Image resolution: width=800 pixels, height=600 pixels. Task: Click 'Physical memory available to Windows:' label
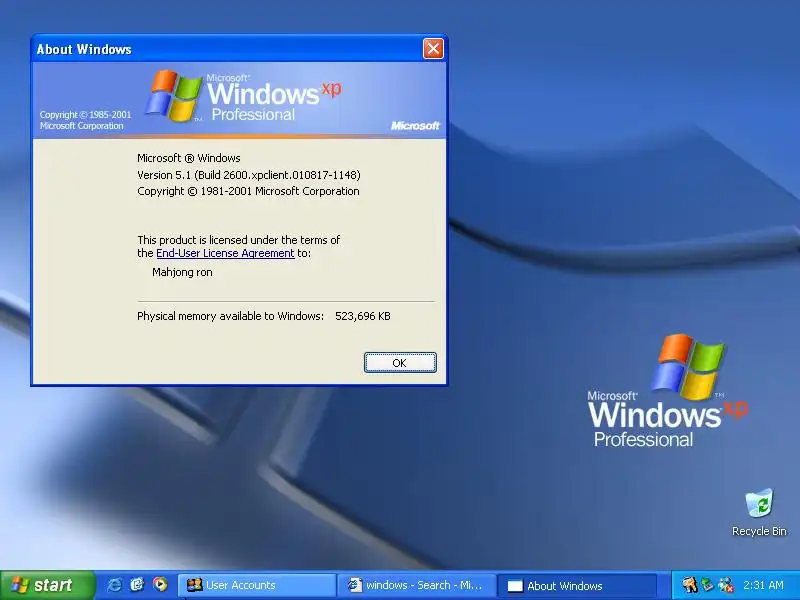click(231, 316)
